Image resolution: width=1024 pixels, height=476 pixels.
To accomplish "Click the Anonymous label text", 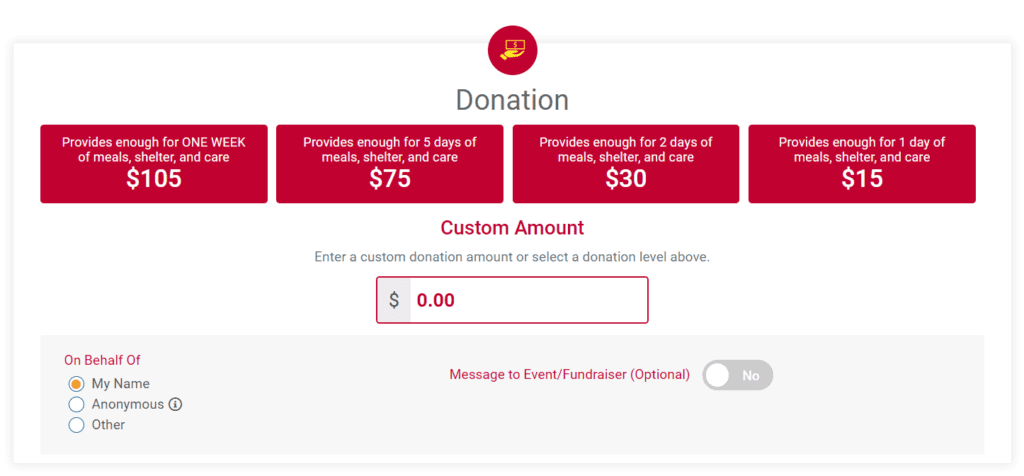I will point(128,405).
